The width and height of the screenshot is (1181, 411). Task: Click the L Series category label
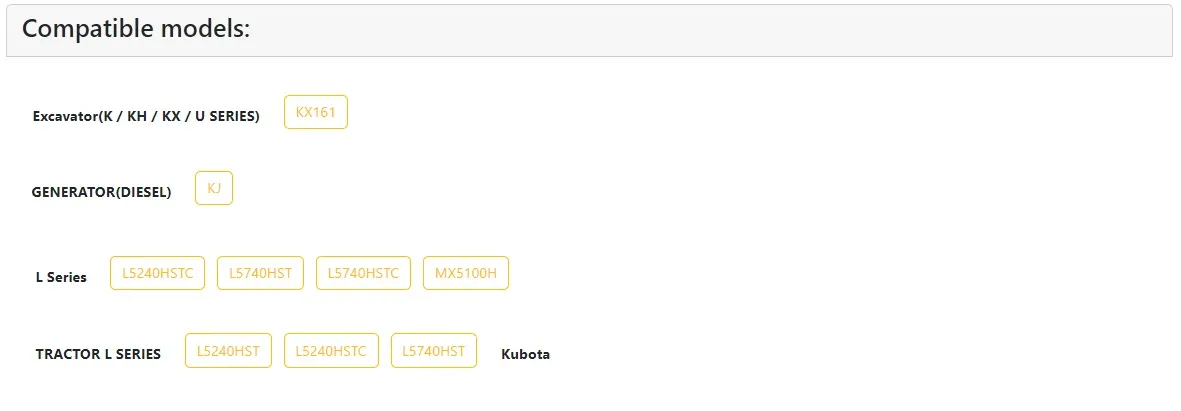click(x=61, y=277)
